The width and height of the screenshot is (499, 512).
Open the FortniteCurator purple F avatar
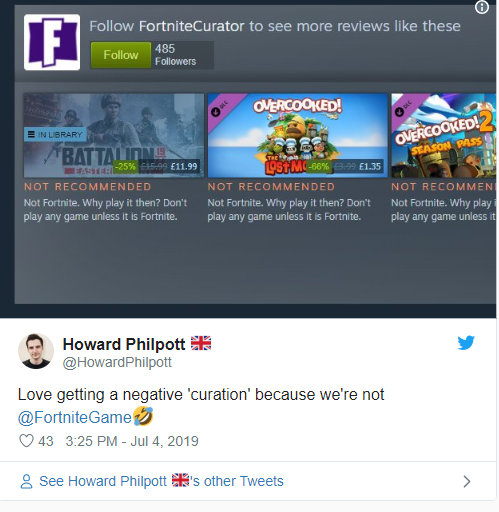pos(52,42)
